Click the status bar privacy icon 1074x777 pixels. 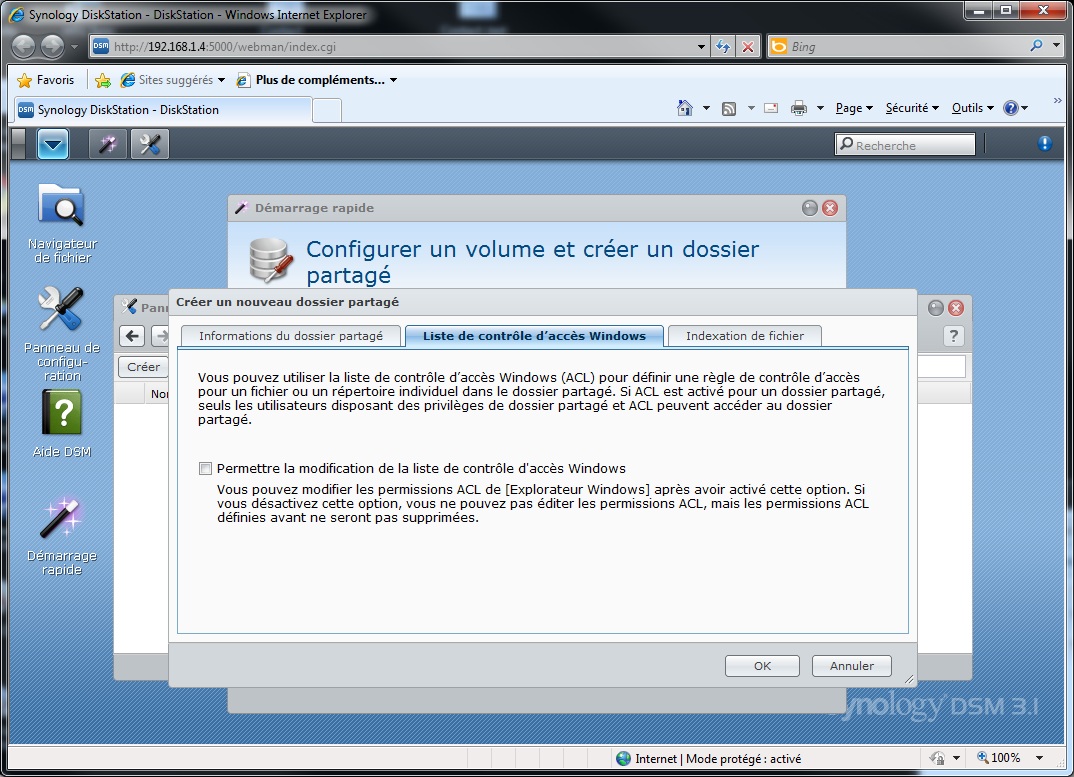pyautogui.click(x=937, y=758)
